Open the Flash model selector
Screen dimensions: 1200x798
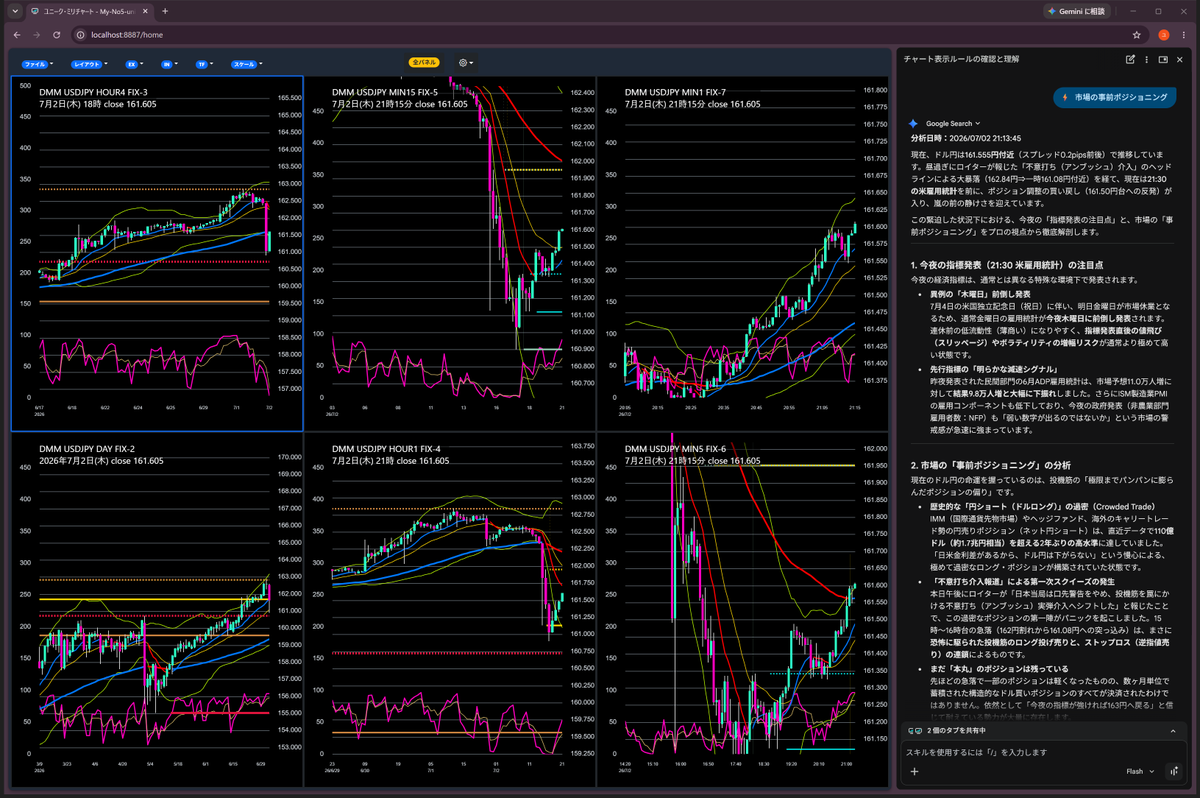coord(1139,772)
